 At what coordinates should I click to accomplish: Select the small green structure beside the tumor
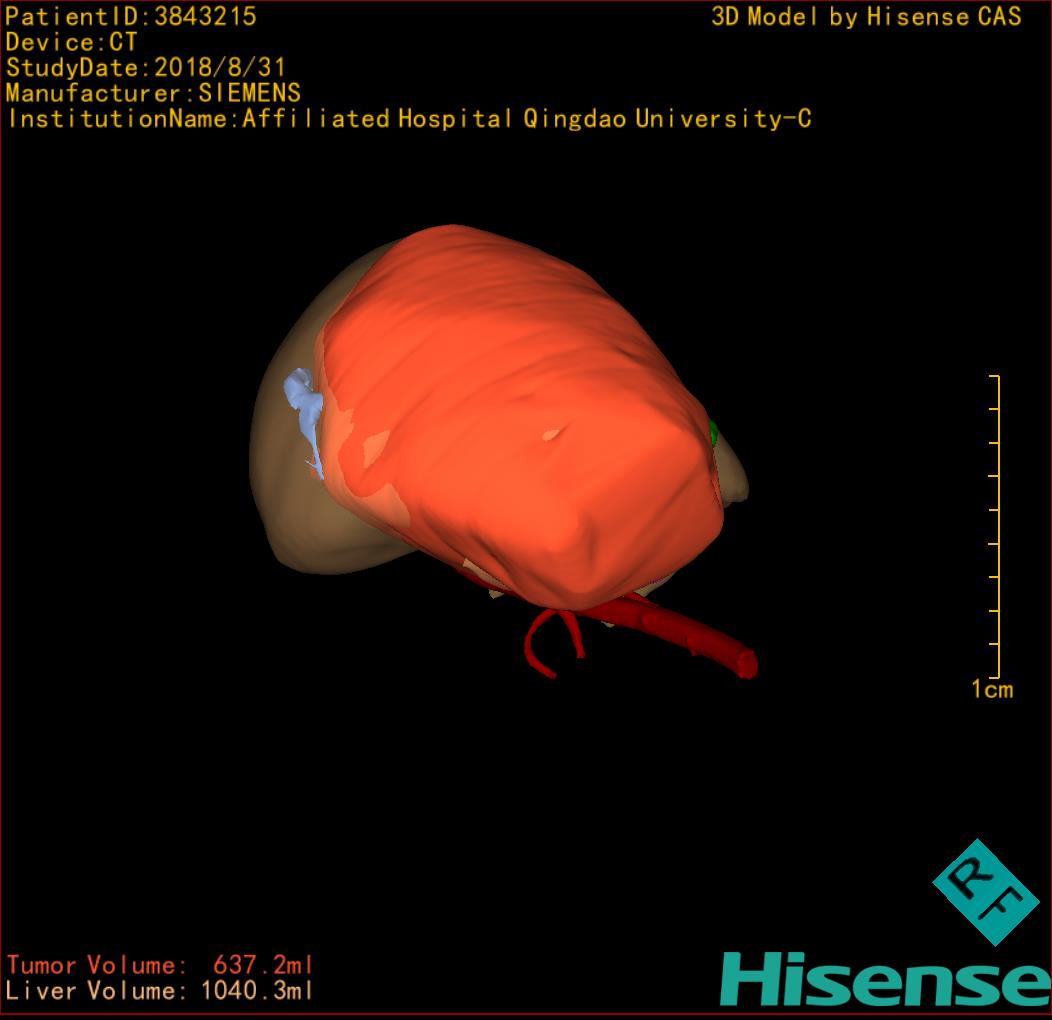click(714, 434)
